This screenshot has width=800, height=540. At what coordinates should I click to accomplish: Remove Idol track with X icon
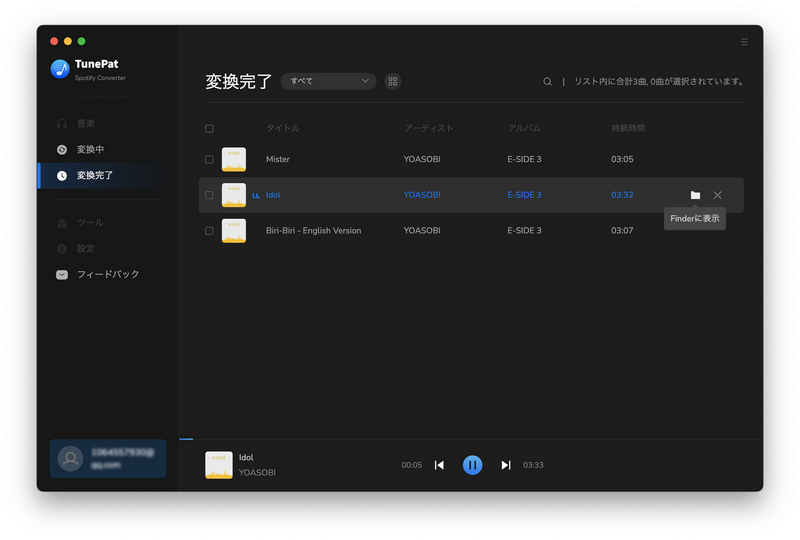tap(717, 195)
